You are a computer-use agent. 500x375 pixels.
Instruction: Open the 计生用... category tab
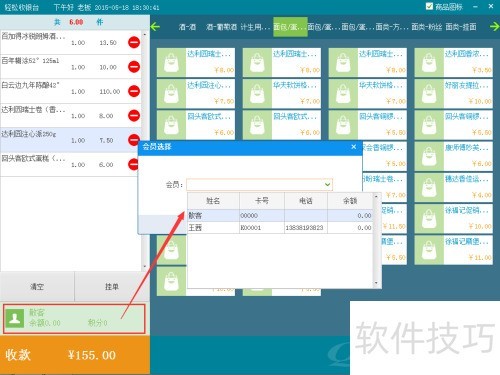point(255,27)
